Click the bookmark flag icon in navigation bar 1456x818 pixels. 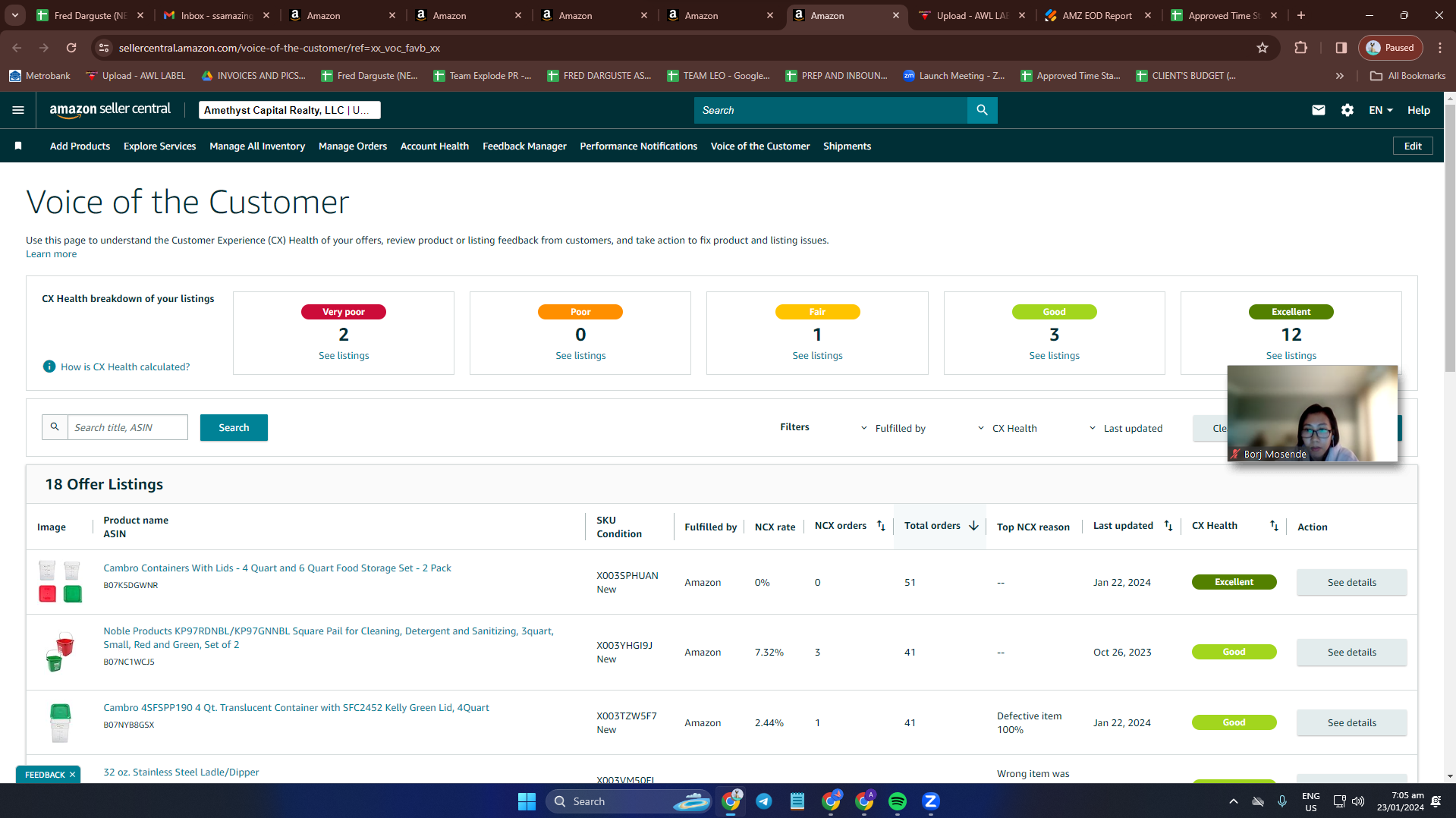[x=18, y=146]
